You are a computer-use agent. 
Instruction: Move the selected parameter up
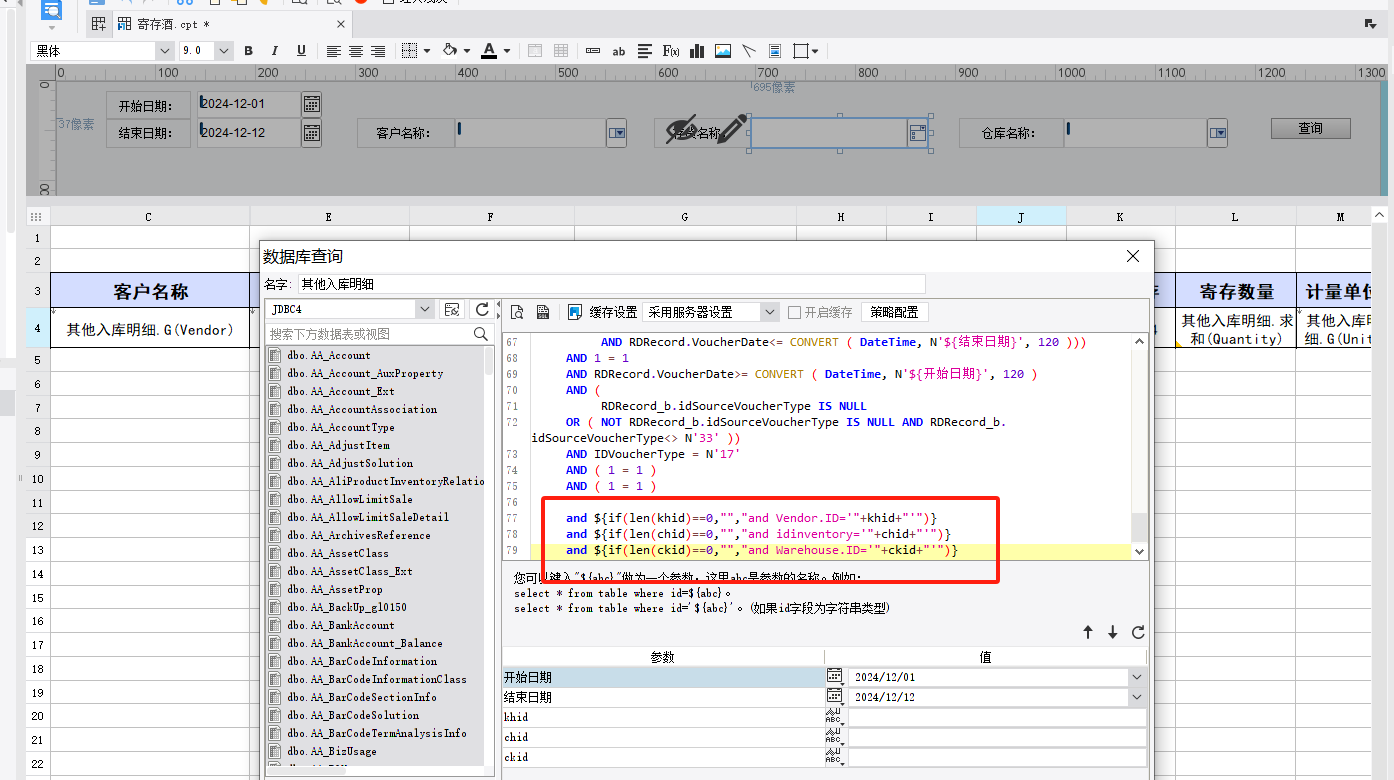pos(1088,632)
